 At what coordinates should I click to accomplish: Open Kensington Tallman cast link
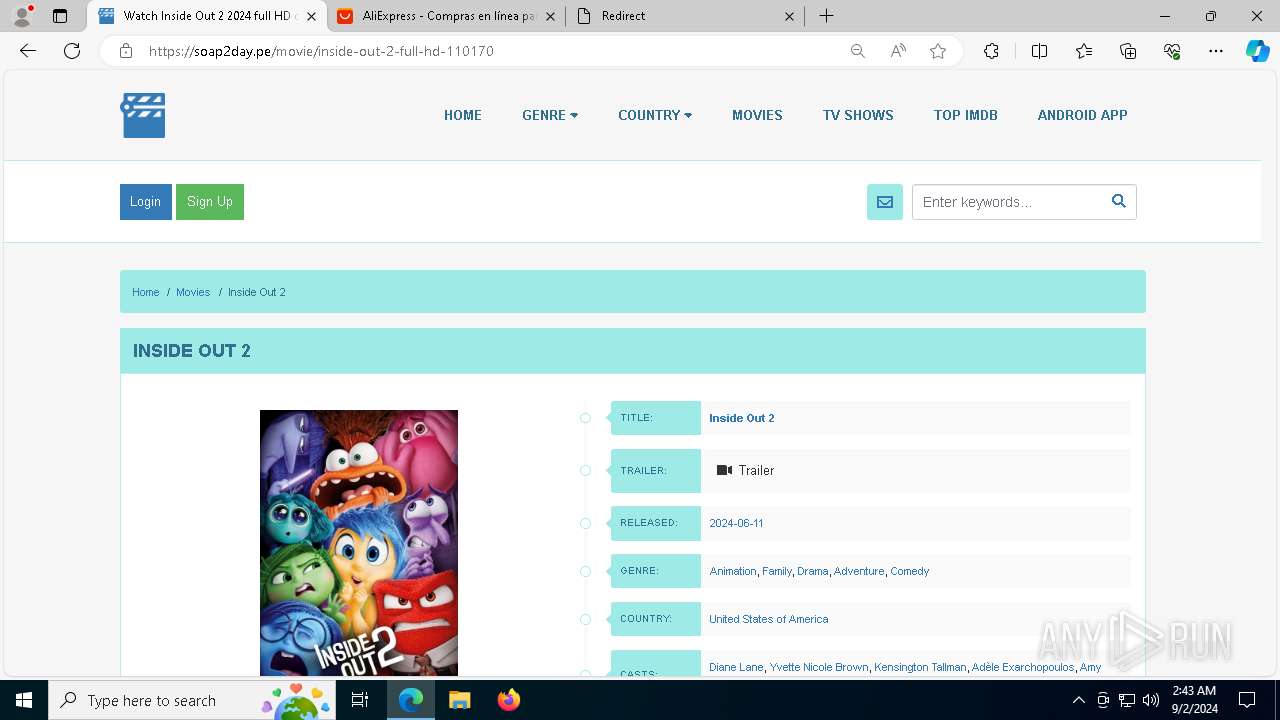(921, 667)
